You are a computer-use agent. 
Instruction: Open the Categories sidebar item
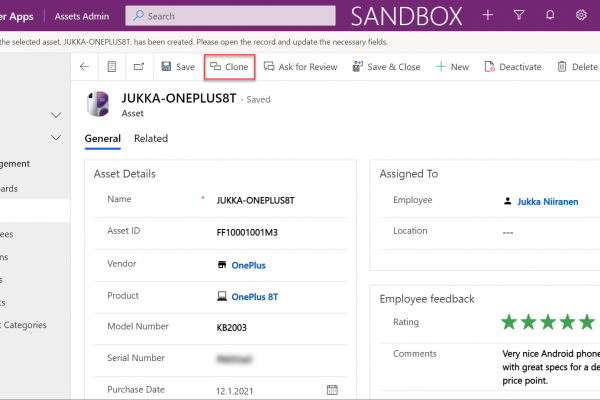coord(24,325)
